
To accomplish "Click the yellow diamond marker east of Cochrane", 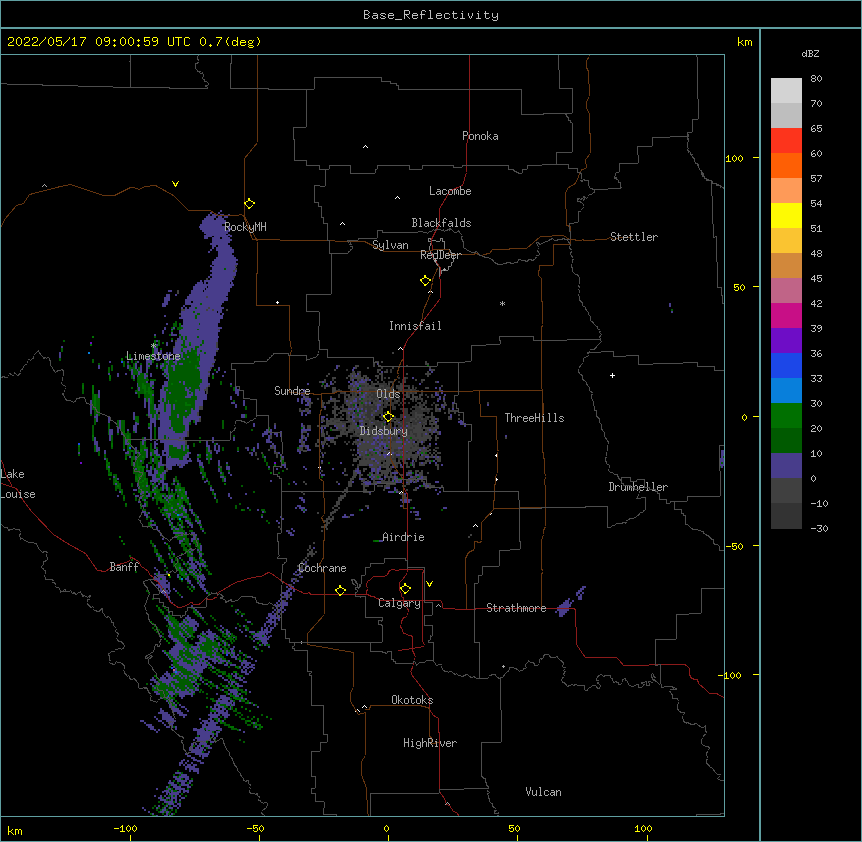I will 340,590.
